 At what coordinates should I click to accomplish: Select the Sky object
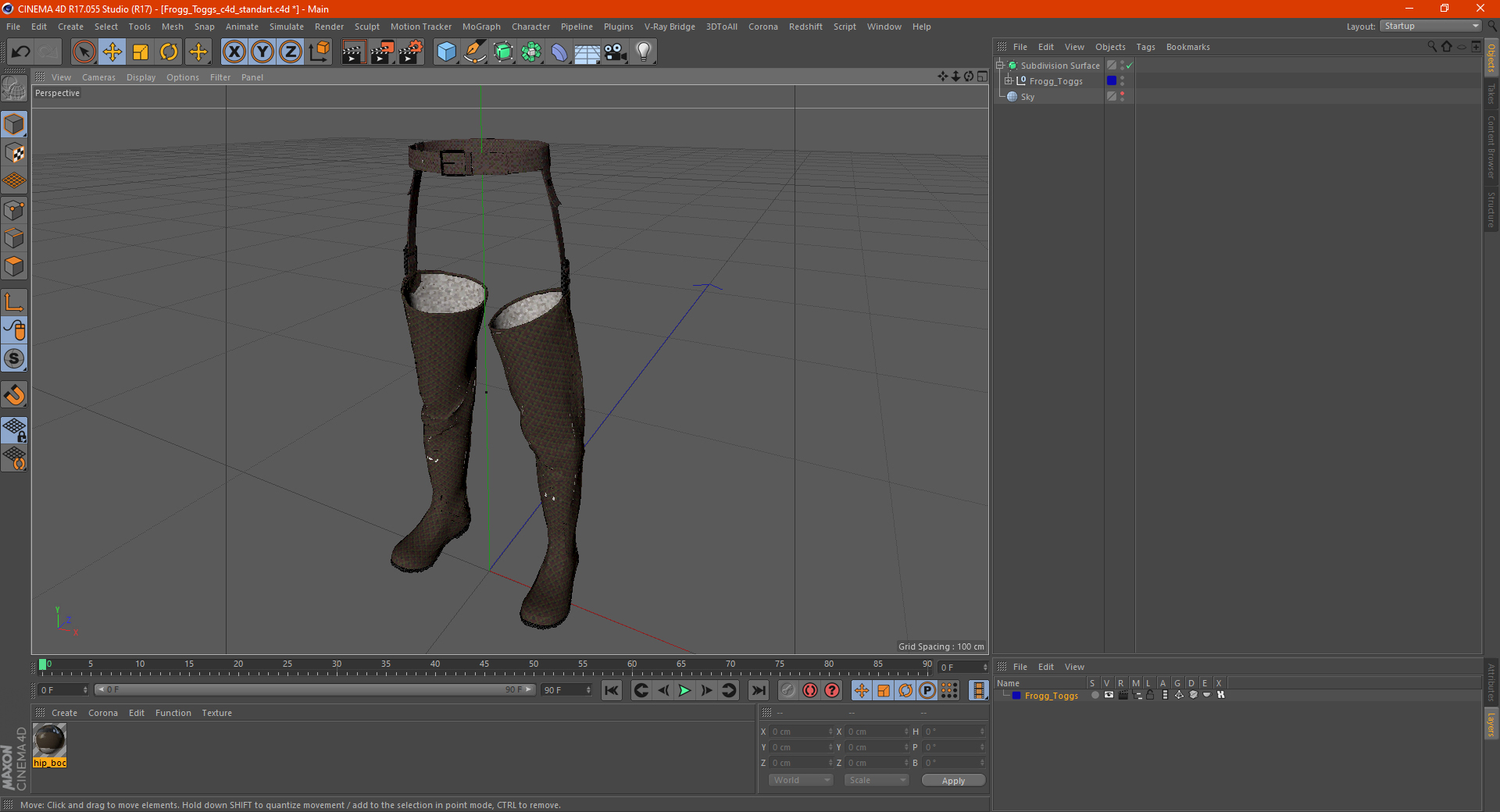coord(1027,97)
